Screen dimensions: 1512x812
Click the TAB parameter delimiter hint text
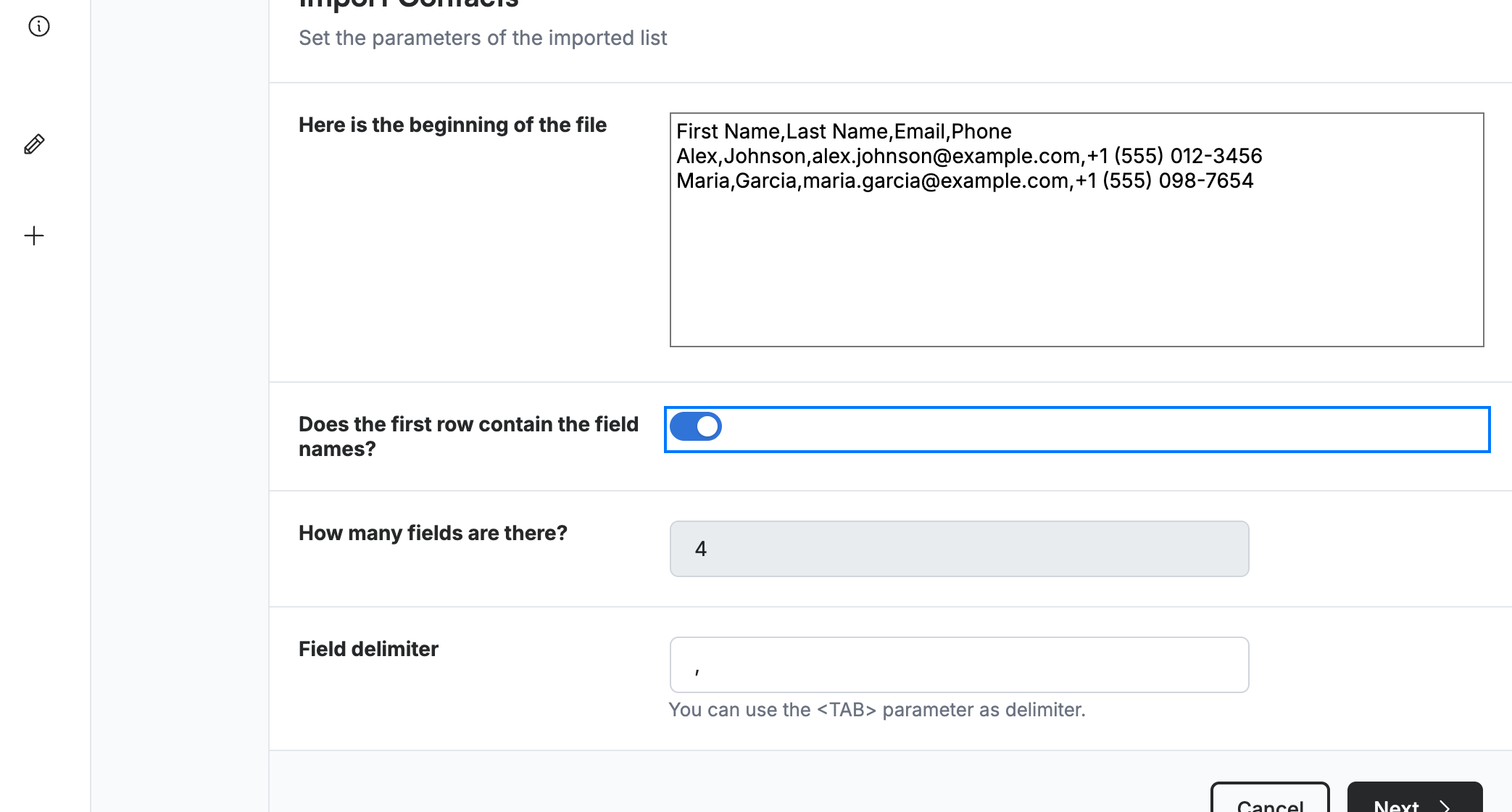(877, 710)
